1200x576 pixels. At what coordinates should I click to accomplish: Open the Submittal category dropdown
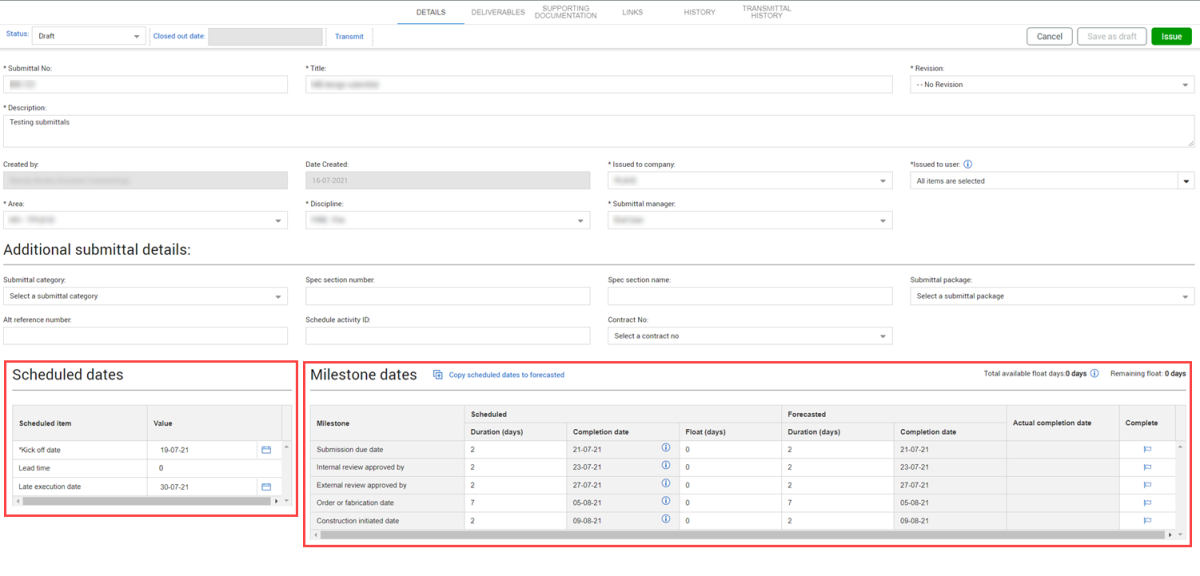[x=145, y=296]
